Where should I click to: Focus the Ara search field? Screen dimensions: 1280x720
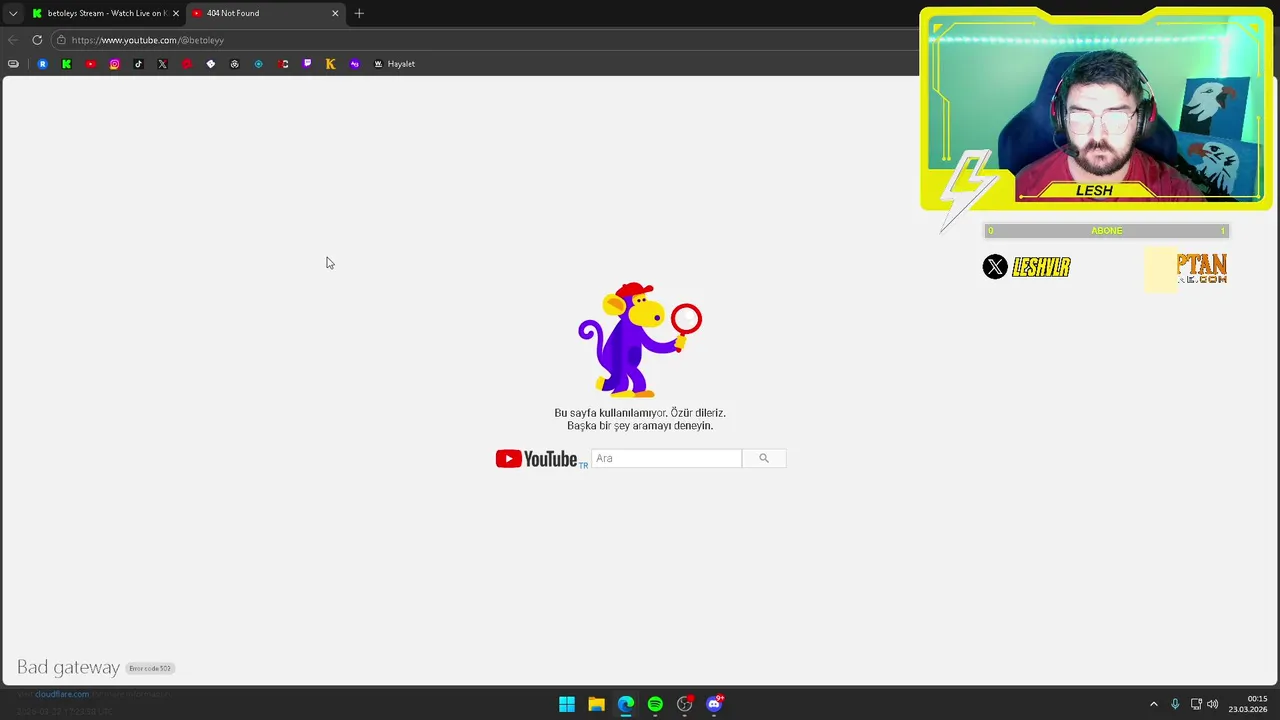666,458
